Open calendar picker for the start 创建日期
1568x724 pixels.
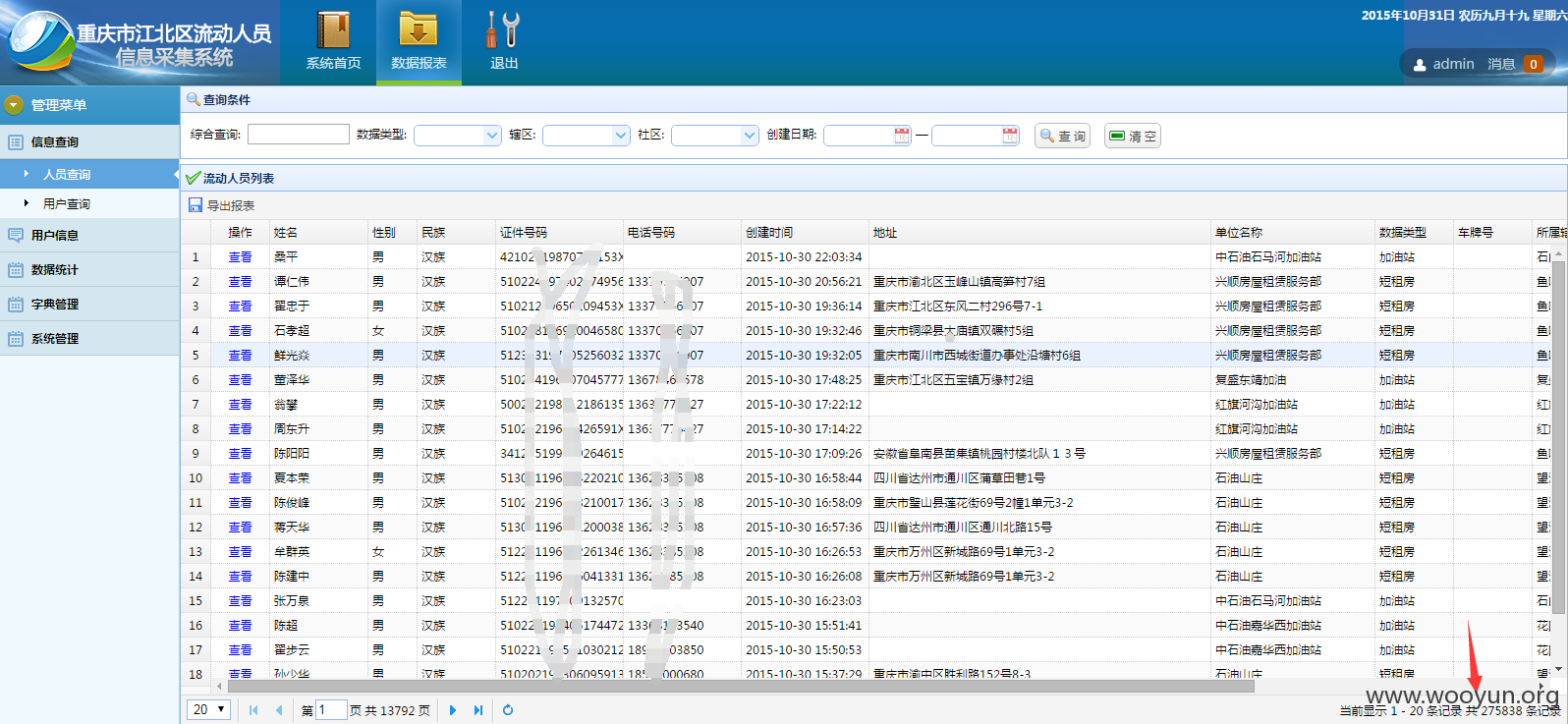pos(902,136)
